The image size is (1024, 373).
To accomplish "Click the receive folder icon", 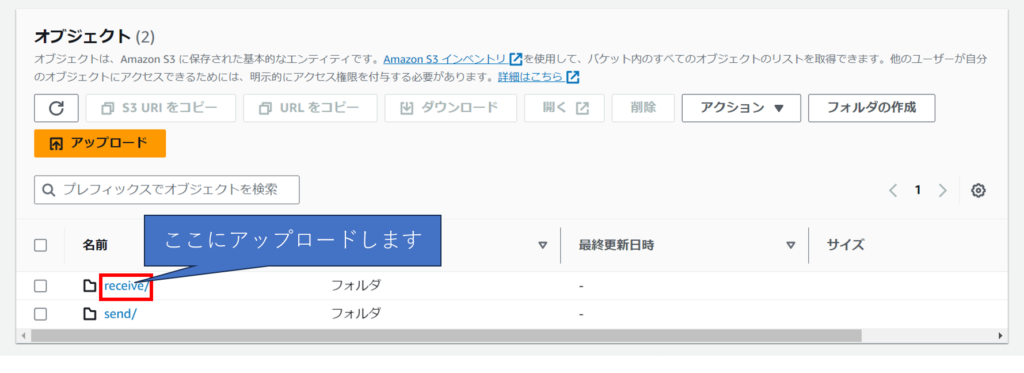I will click(89, 286).
